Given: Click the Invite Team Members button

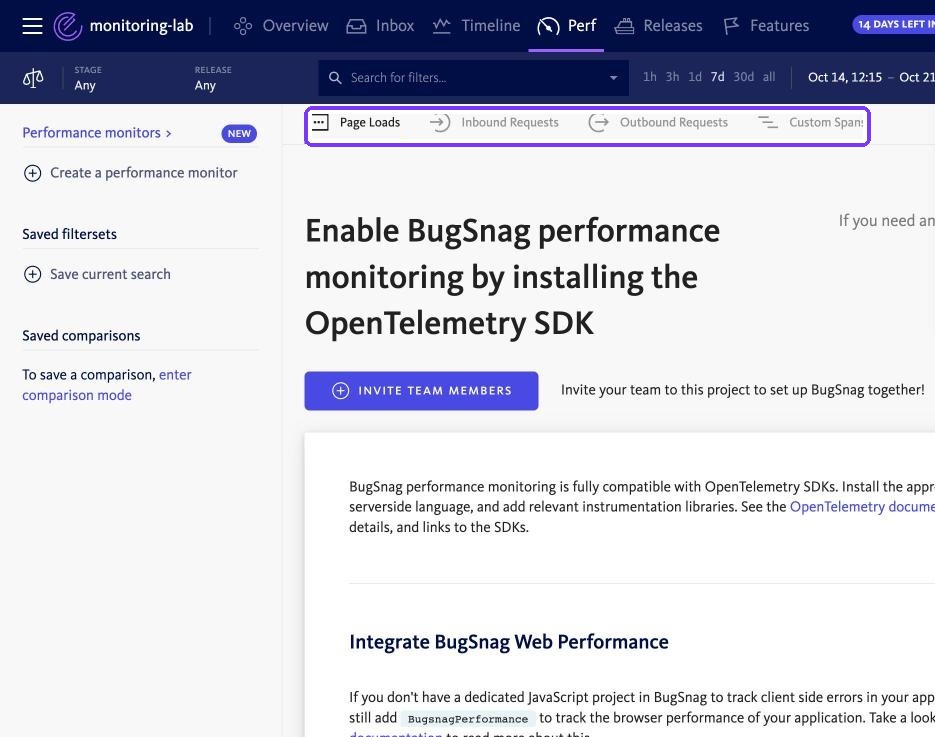Looking at the screenshot, I should coord(421,391).
